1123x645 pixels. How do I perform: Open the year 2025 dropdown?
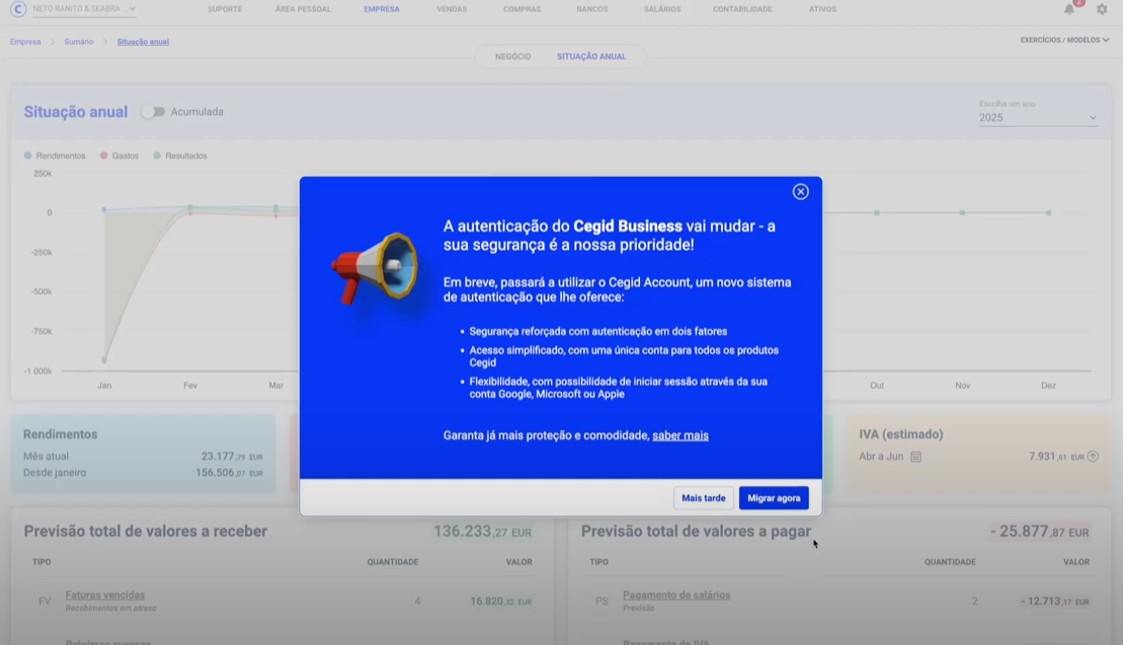(1037, 118)
